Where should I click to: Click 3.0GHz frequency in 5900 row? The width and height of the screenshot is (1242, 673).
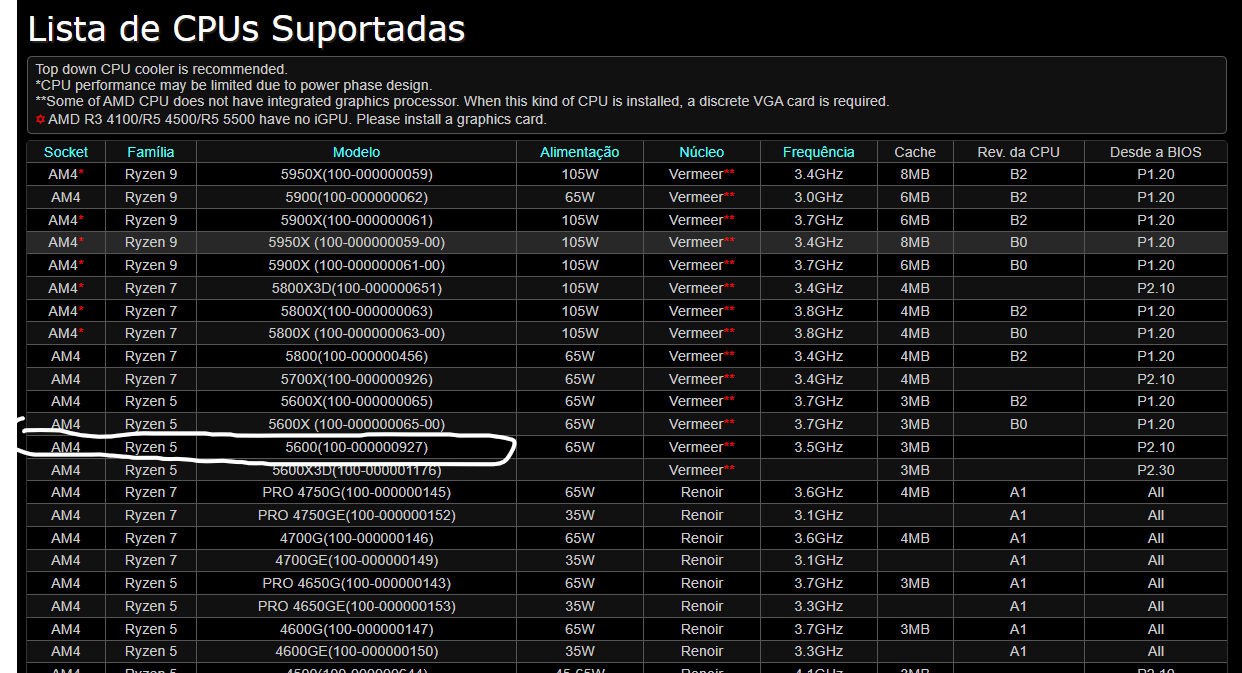click(x=819, y=197)
